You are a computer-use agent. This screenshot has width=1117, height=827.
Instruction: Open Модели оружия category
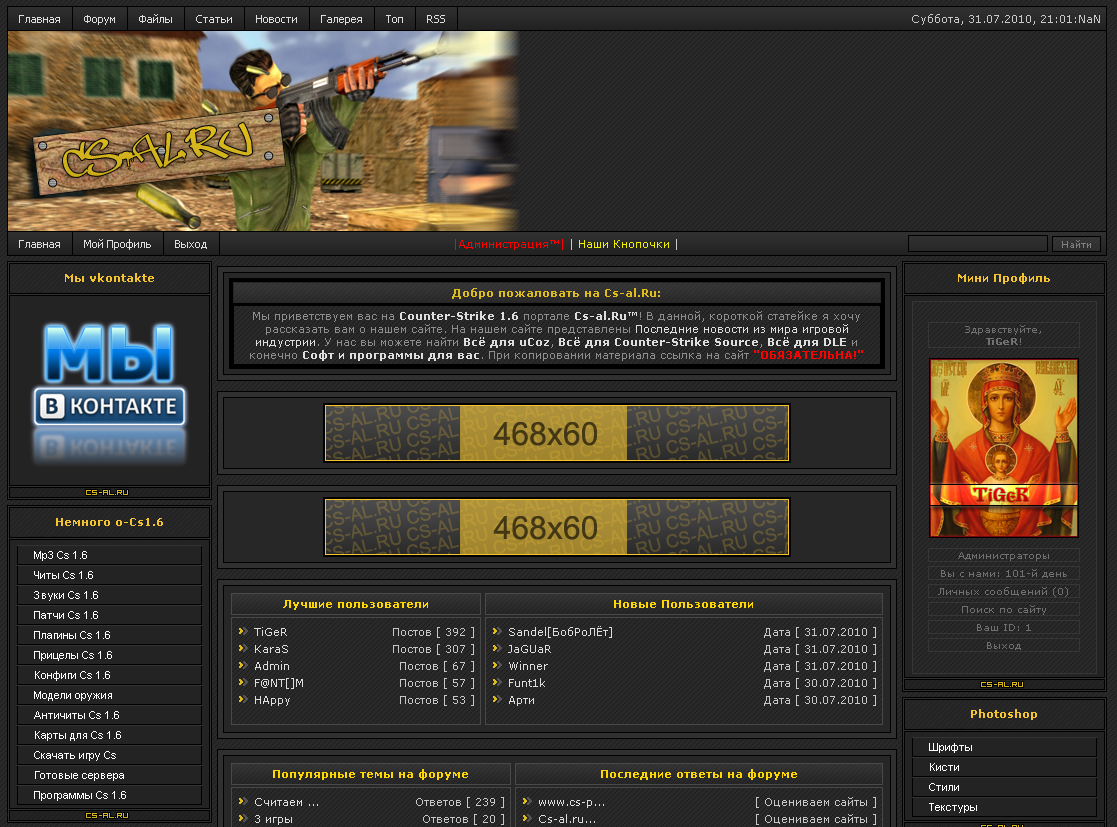tap(110, 695)
